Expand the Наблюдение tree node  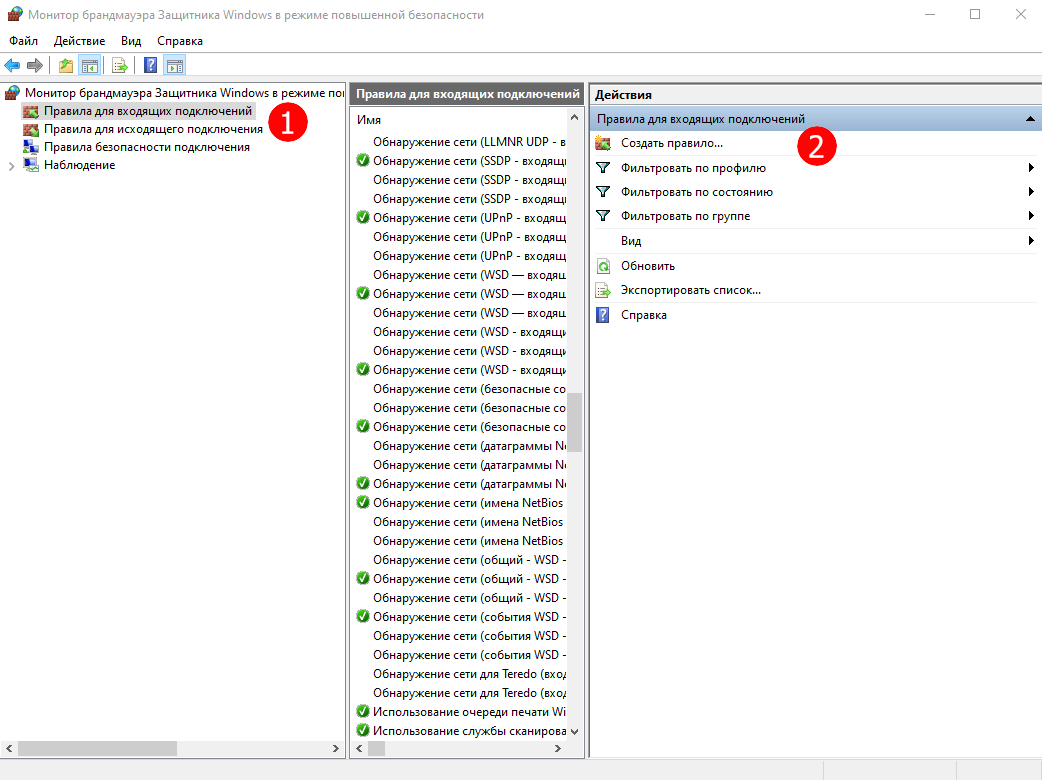11,166
